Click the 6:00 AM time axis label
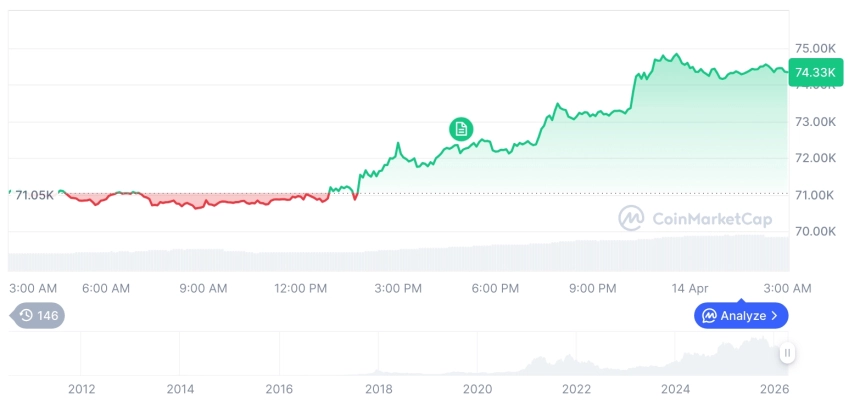 pyautogui.click(x=106, y=288)
